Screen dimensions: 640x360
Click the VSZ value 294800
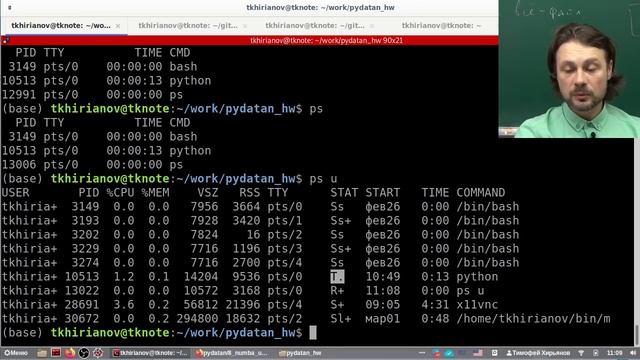(x=197, y=318)
